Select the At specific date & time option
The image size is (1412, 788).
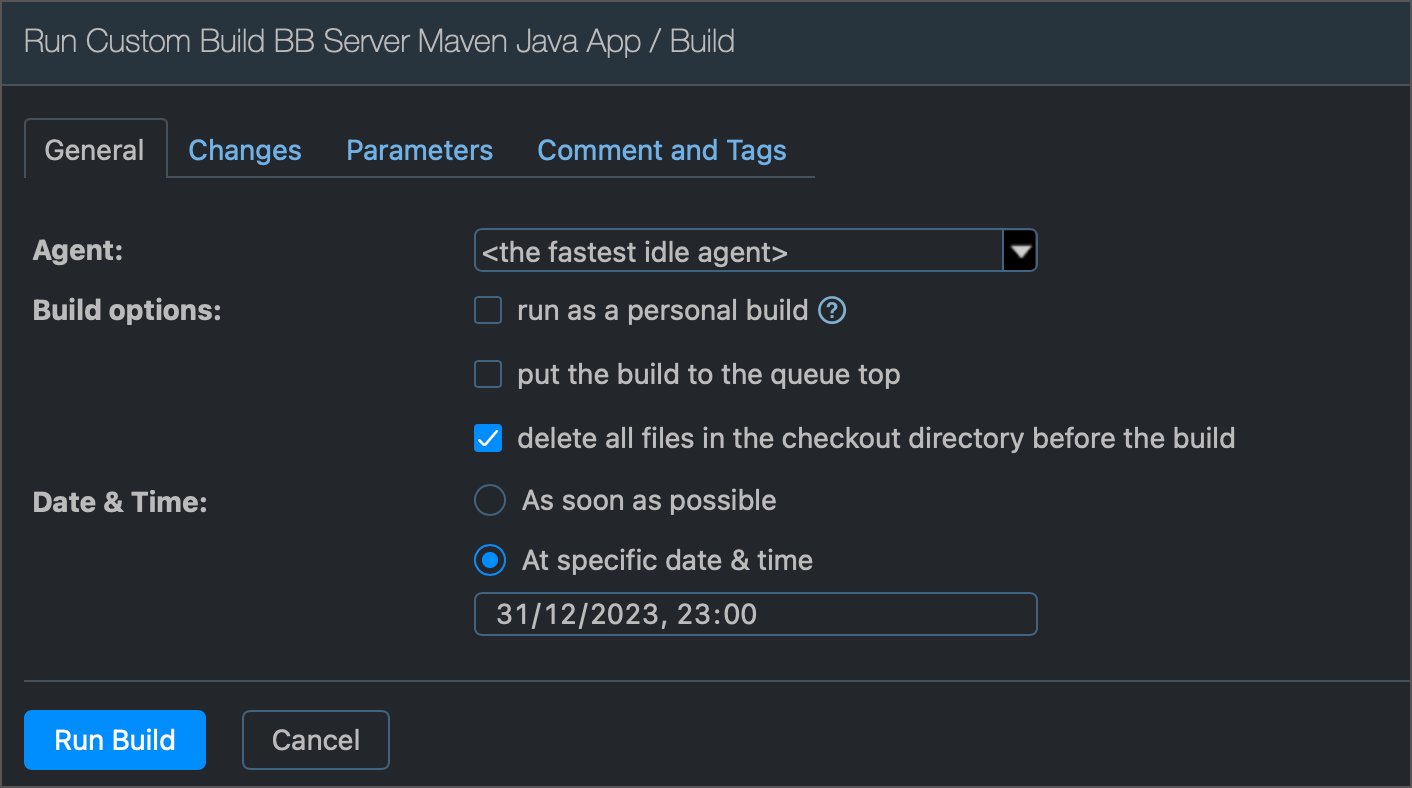point(489,561)
